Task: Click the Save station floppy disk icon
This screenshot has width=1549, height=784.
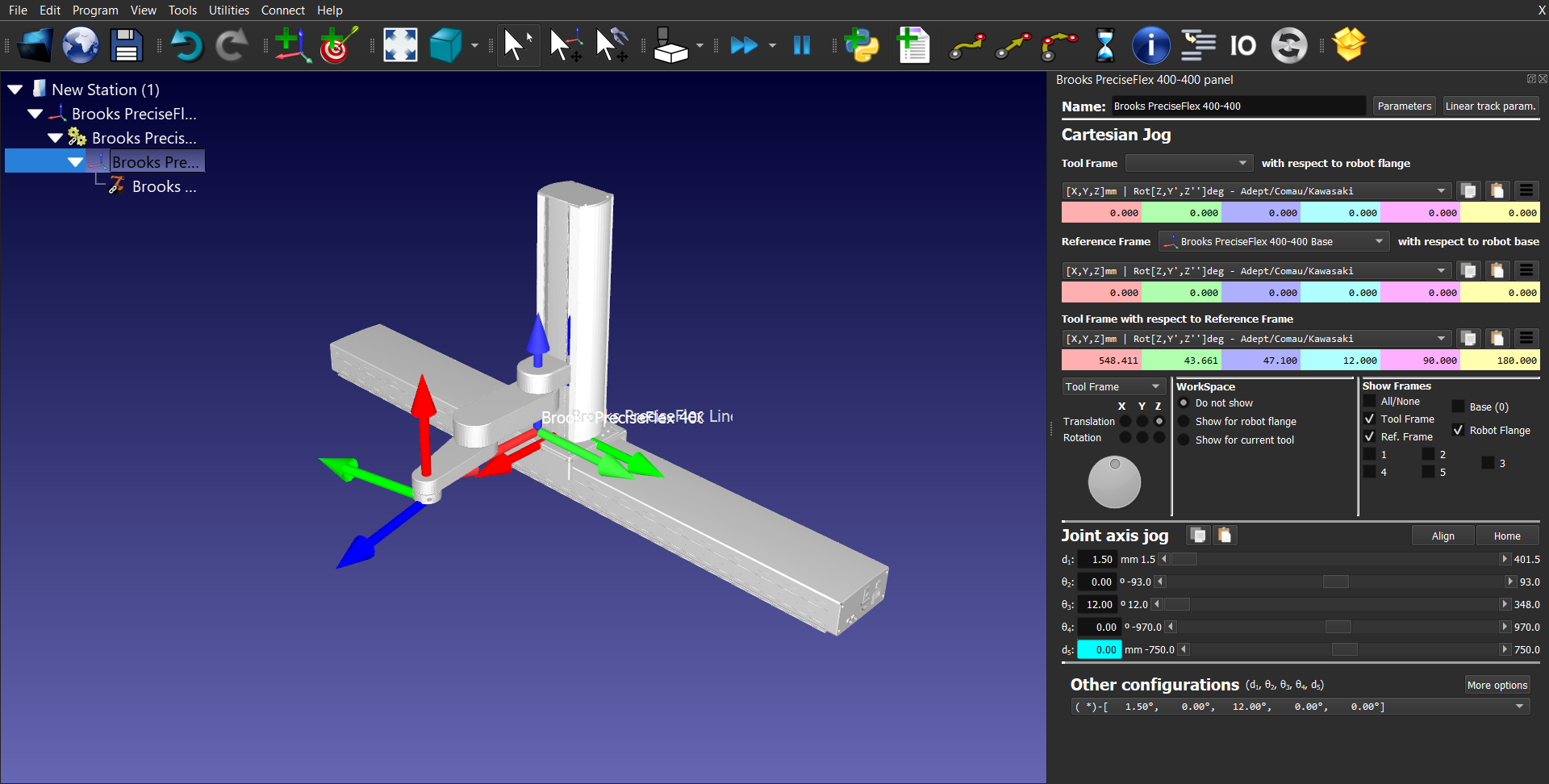Action: click(x=126, y=45)
